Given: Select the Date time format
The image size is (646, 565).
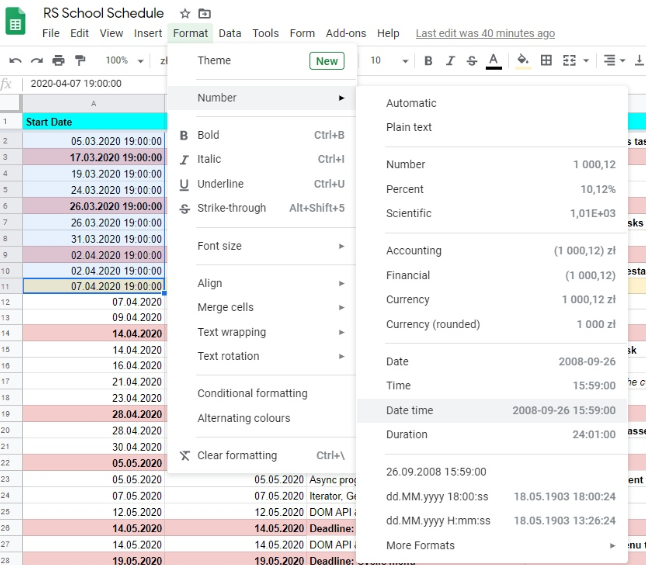Looking at the screenshot, I should [x=492, y=410].
